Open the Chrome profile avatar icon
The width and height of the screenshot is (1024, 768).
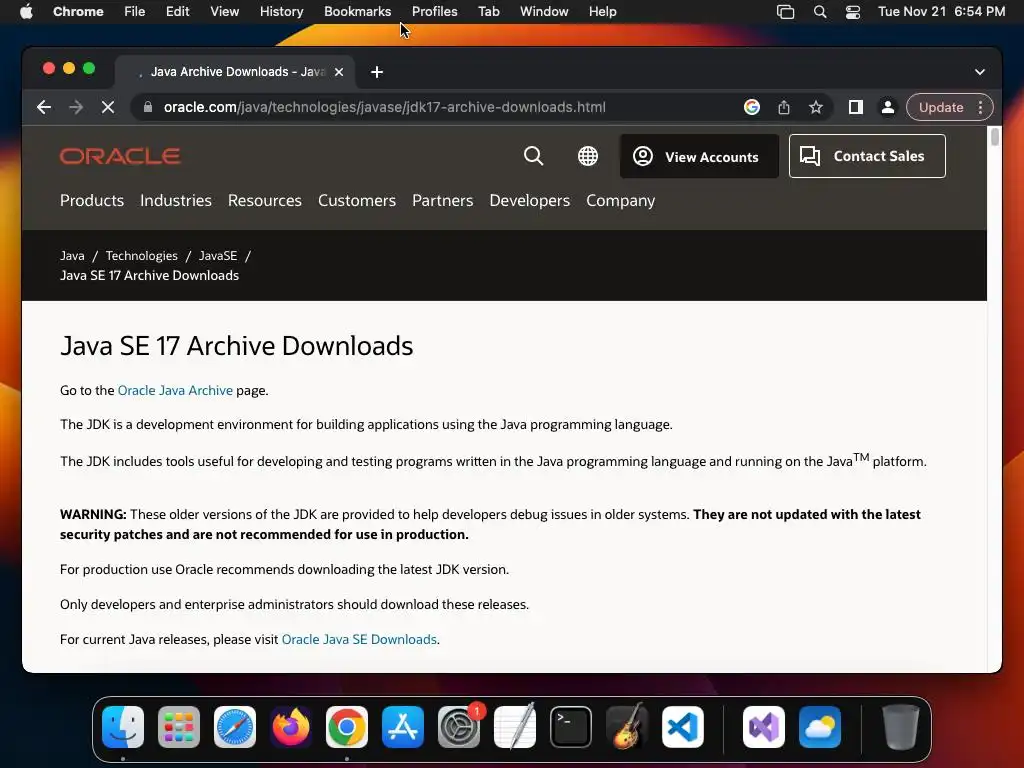click(x=888, y=107)
